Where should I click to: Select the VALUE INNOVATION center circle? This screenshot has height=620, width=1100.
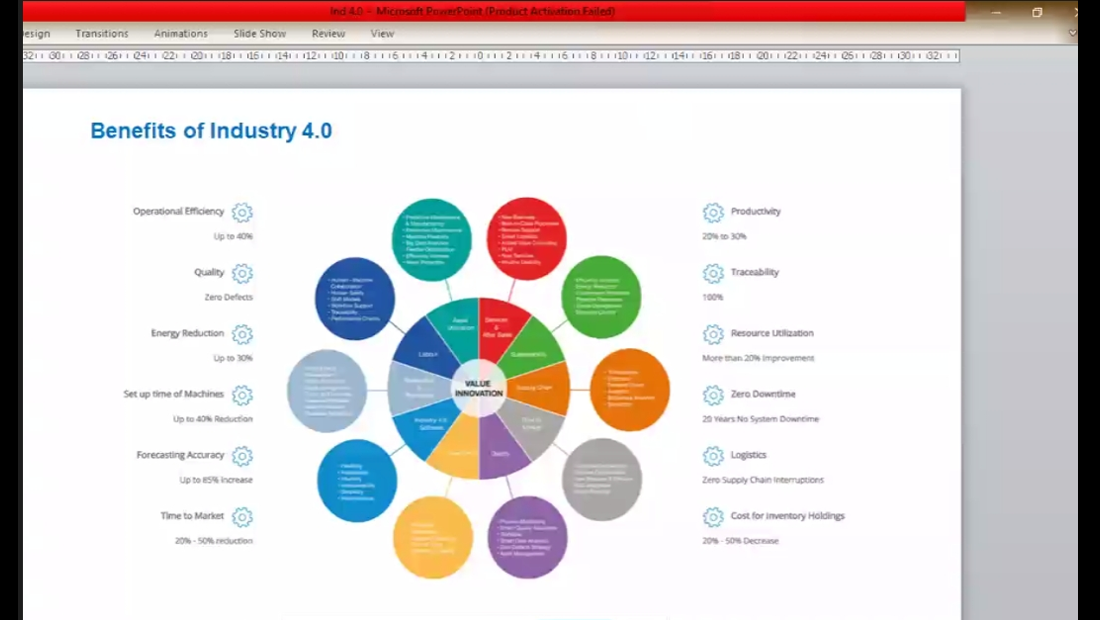click(478, 388)
